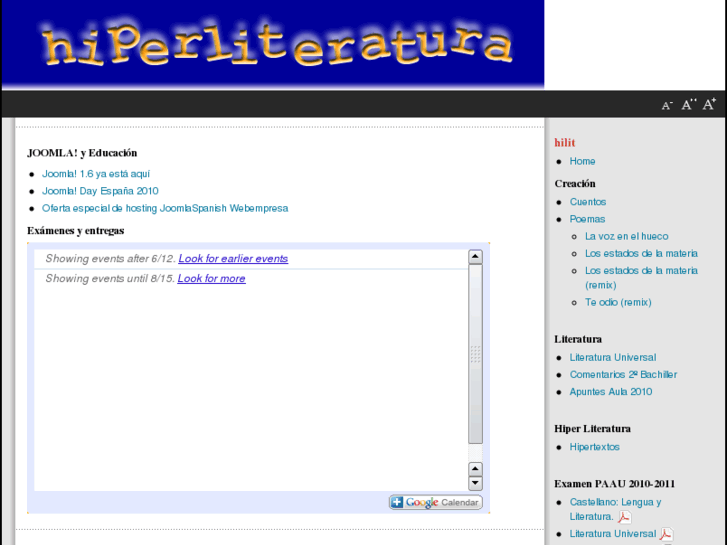
Task: Click PDF icon beside bottom Literatura Universal
Action: [666, 534]
